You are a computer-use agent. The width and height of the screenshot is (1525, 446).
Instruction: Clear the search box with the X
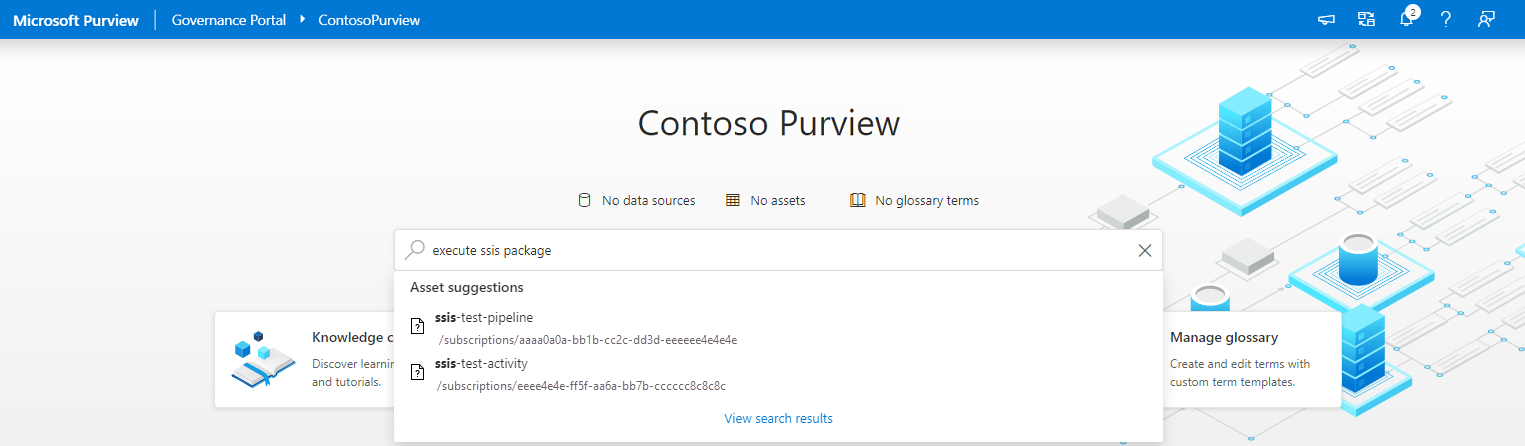point(1145,251)
